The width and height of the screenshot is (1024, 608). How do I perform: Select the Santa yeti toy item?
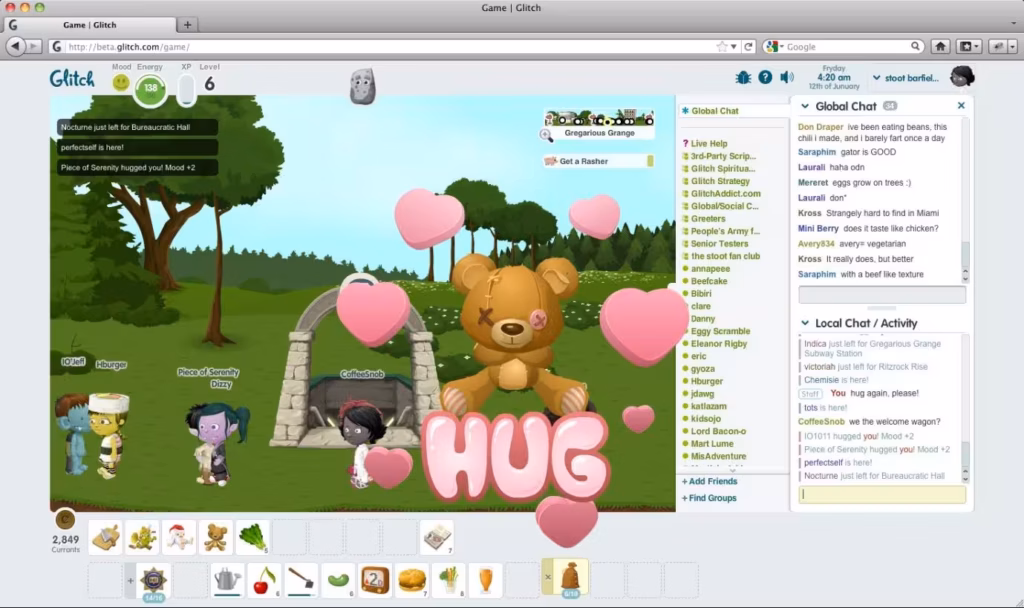[x=179, y=537]
